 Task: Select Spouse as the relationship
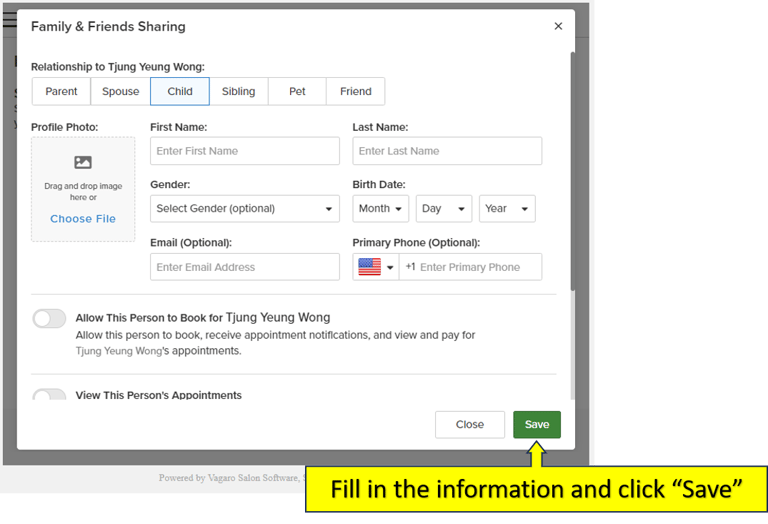tap(120, 92)
